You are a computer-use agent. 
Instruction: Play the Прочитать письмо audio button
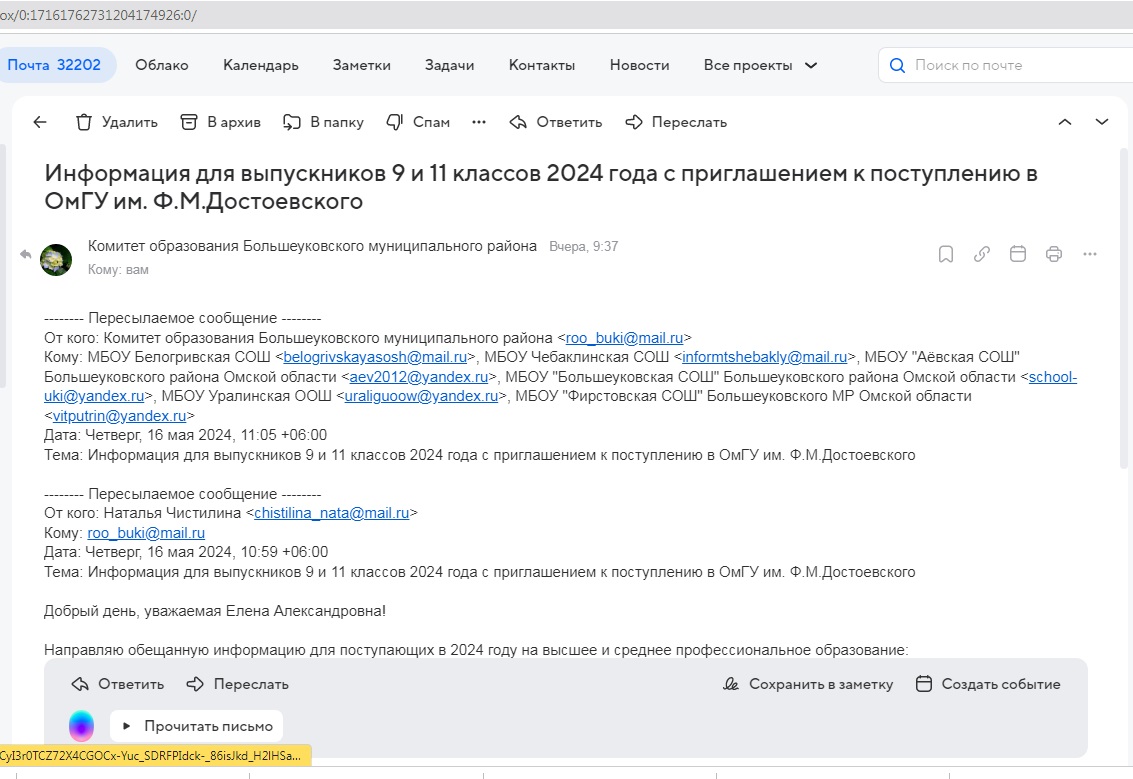click(x=197, y=726)
